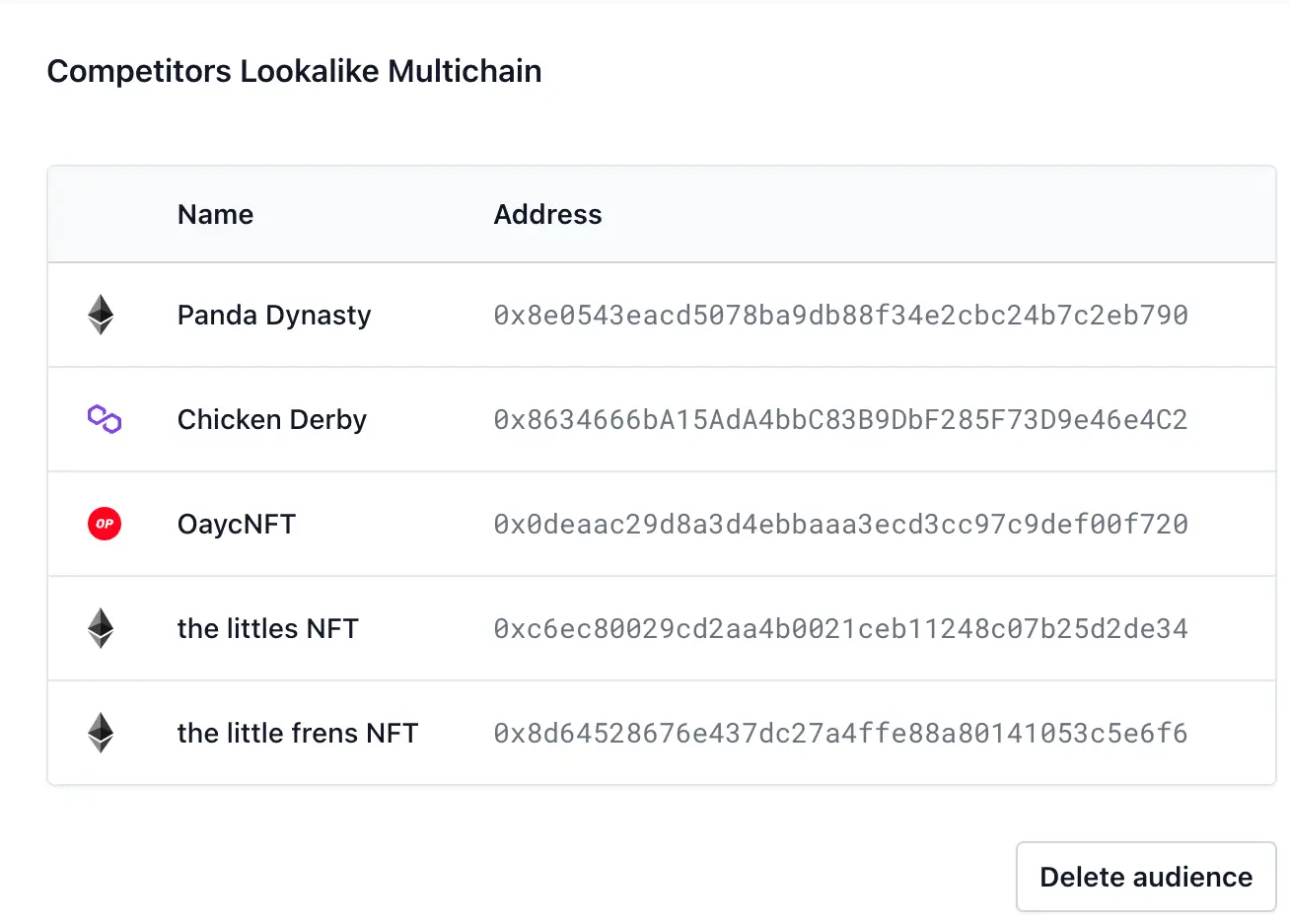
Task: Click the Name column header
Action: click(x=215, y=215)
